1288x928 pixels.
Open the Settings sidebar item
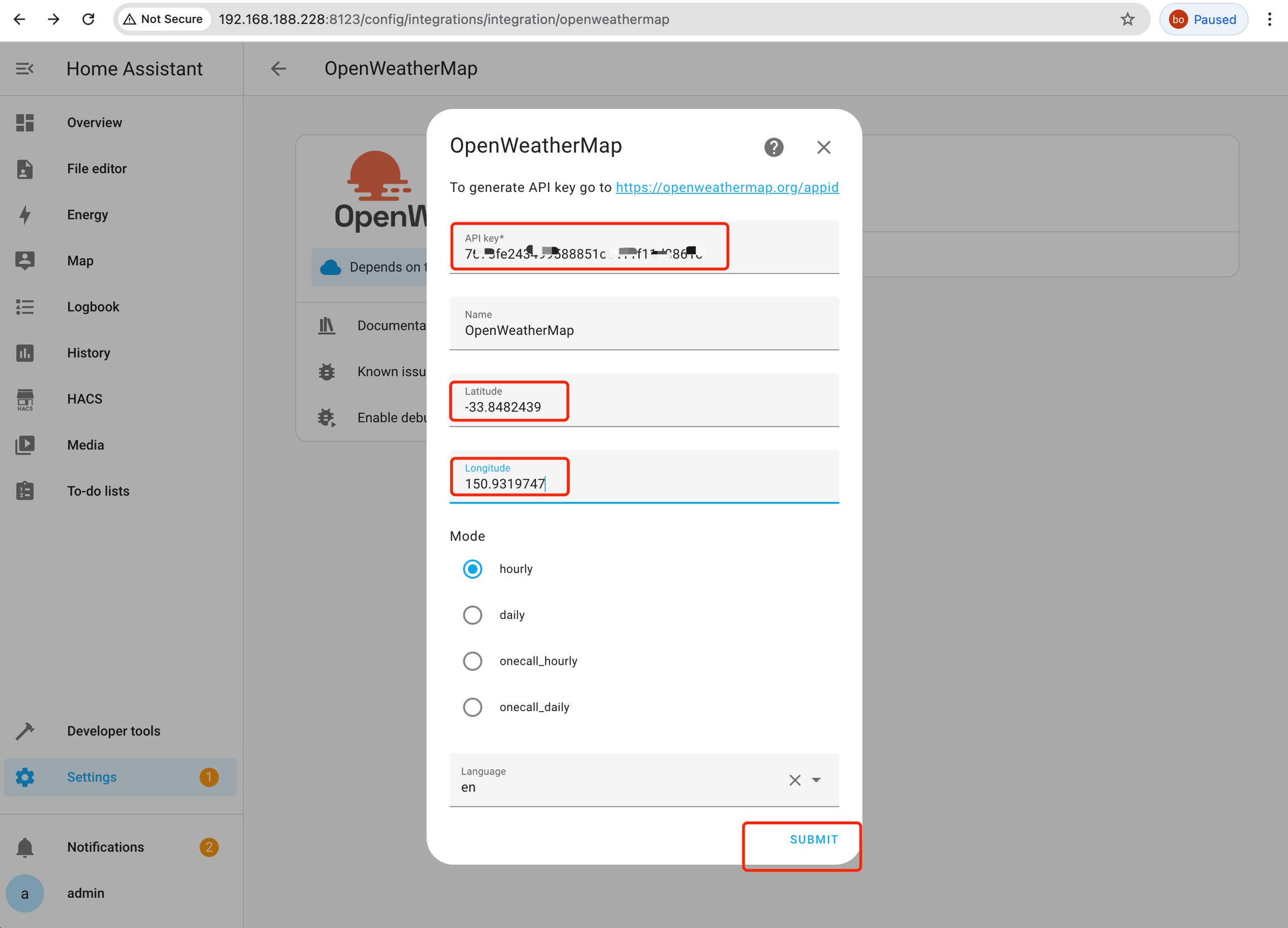coord(92,777)
